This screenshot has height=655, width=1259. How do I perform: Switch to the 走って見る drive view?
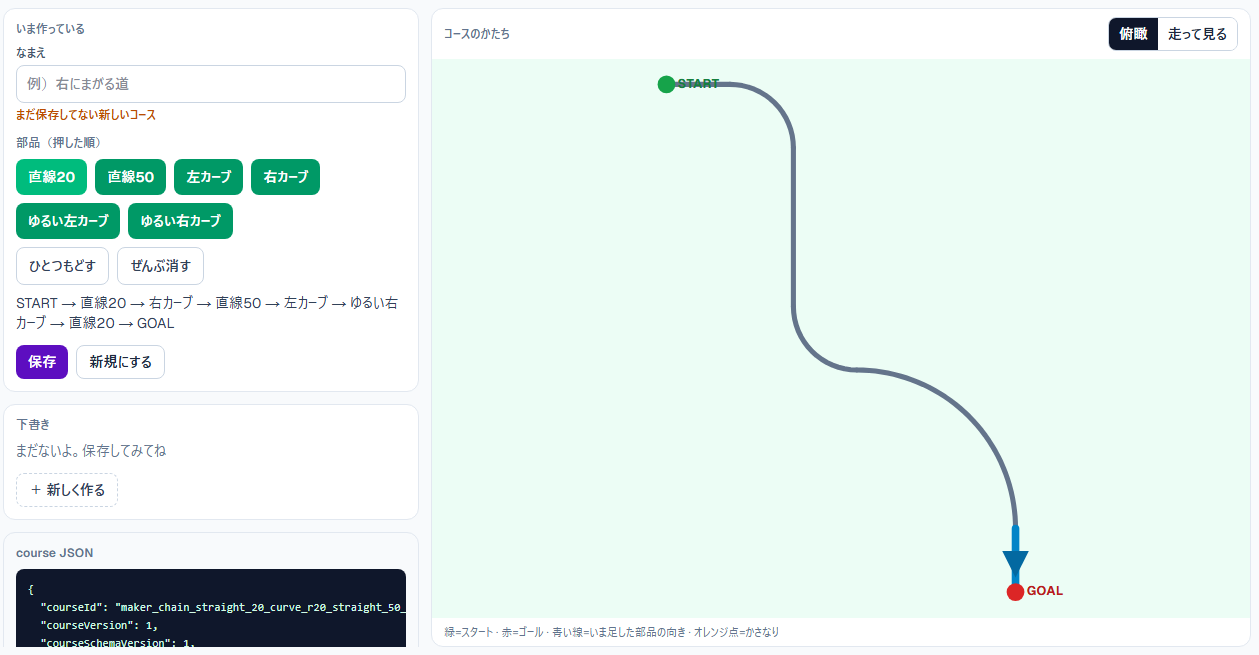[x=1198, y=34]
